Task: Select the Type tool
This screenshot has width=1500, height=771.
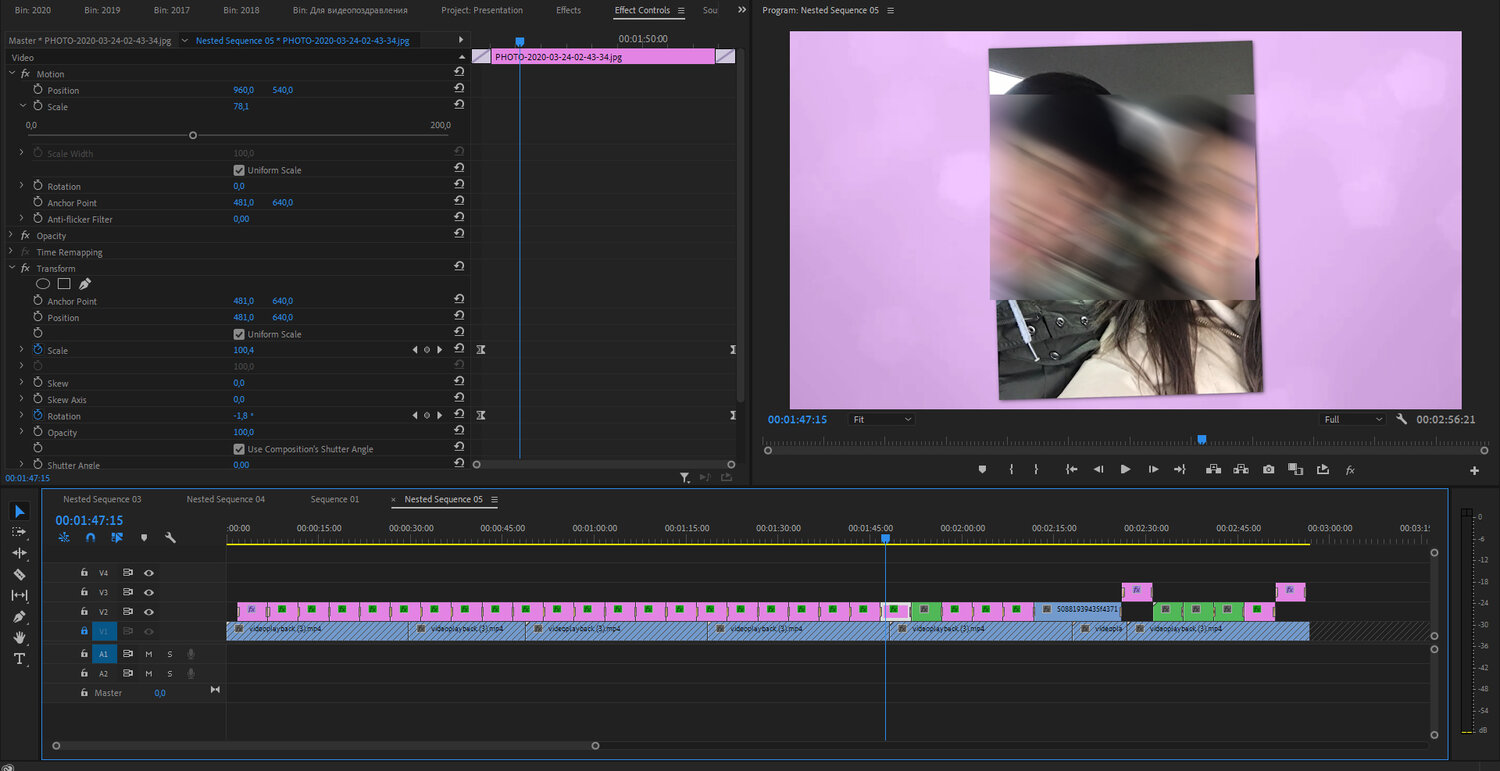Action: pos(20,658)
